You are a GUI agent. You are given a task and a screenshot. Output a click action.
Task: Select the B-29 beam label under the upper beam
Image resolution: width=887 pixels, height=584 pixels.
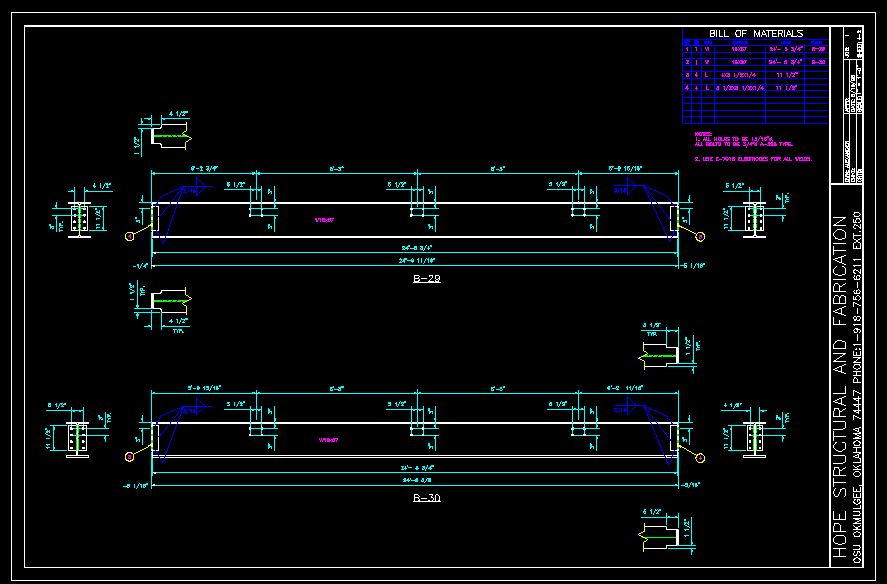pyautogui.click(x=426, y=278)
